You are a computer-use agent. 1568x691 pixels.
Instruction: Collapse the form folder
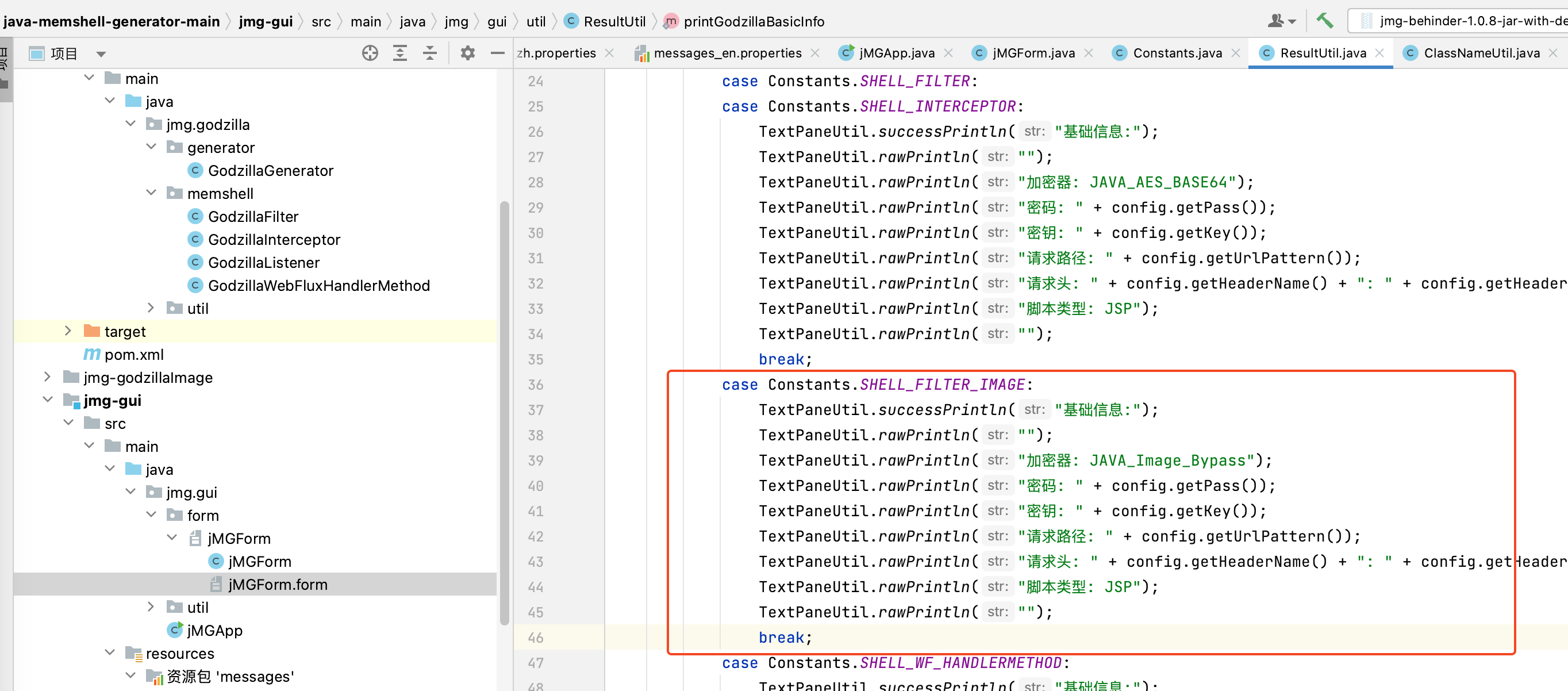(151, 515)
